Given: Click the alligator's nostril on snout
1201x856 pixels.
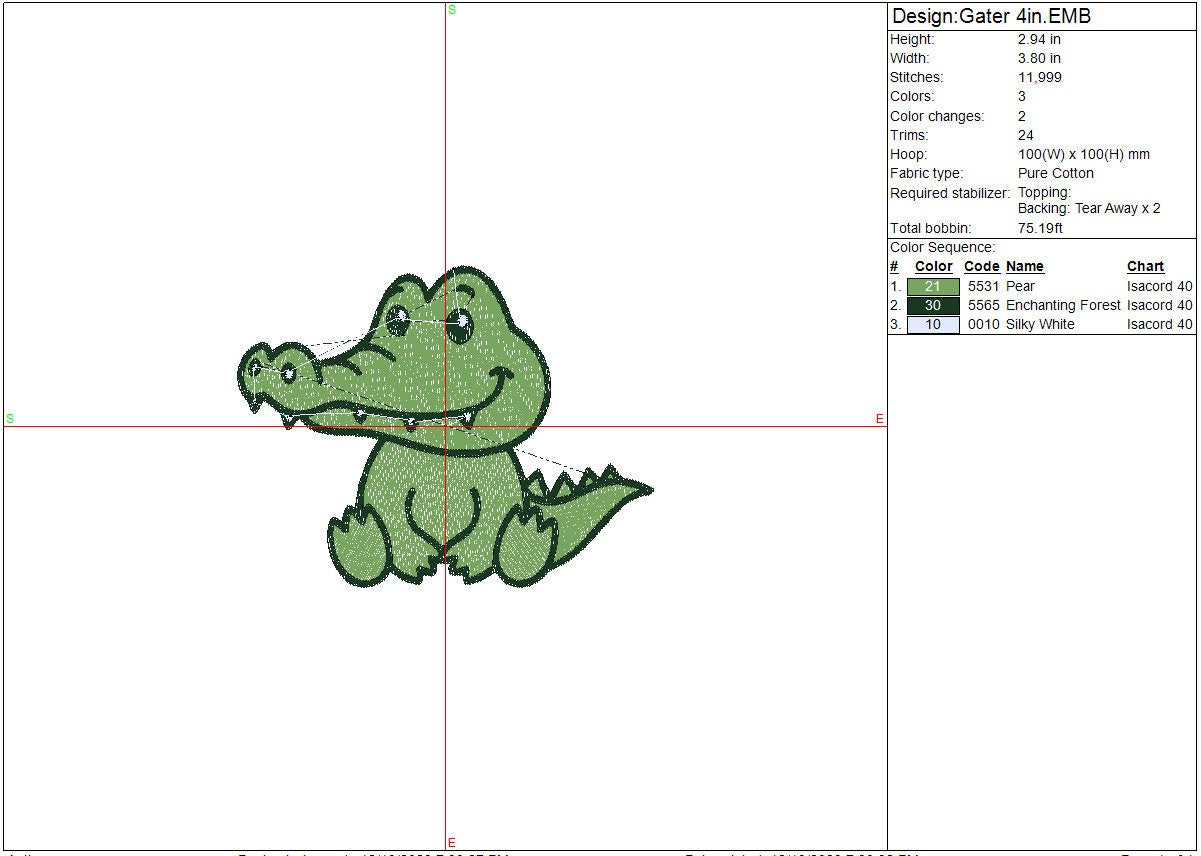Looking at the screenshot, I should (x=256, y=368).
